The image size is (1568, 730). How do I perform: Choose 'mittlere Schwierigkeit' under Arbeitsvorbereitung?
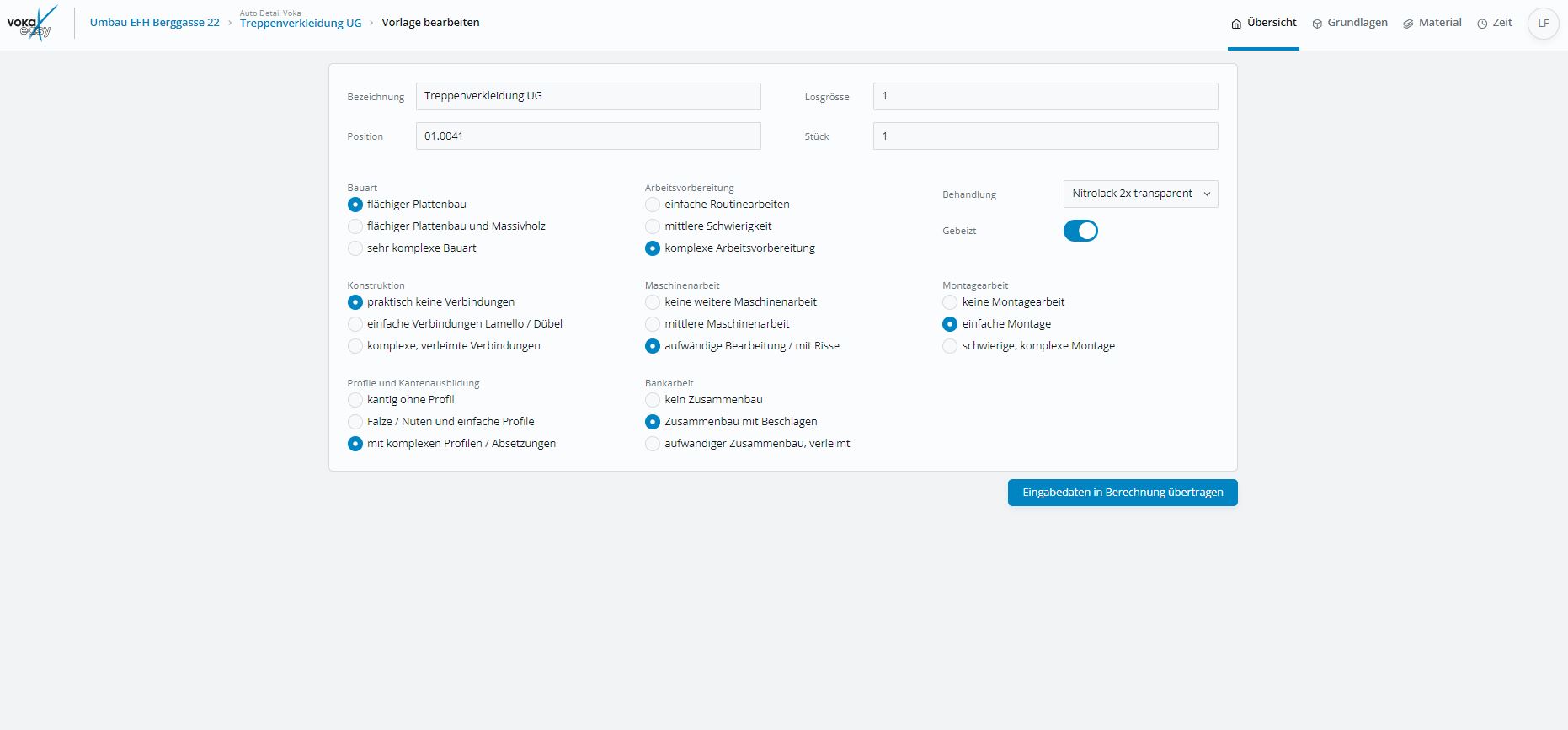pos(653,226)
